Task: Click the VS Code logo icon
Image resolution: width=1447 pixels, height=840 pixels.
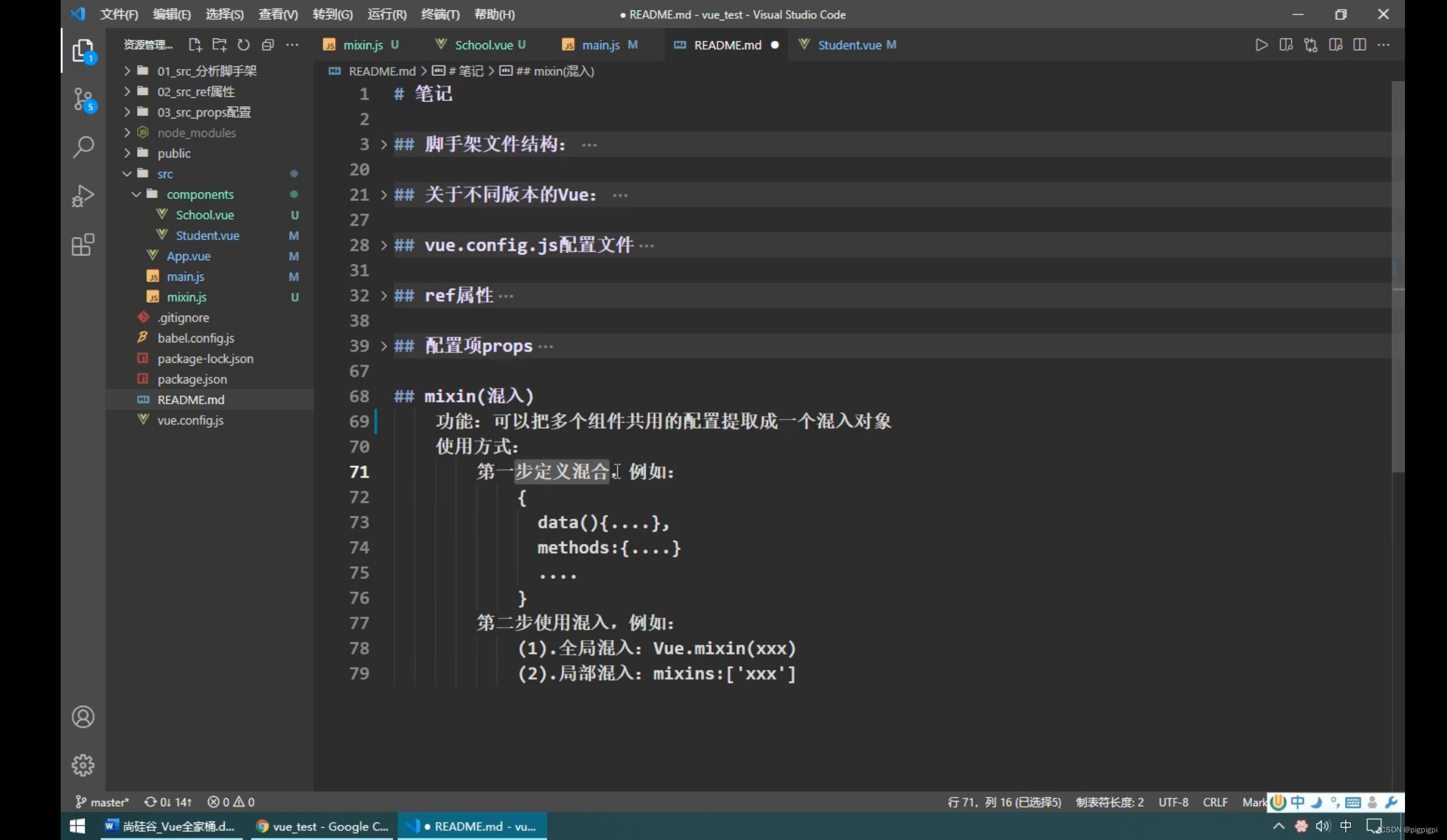Action: pyautogui.click(x=78, y=14)
